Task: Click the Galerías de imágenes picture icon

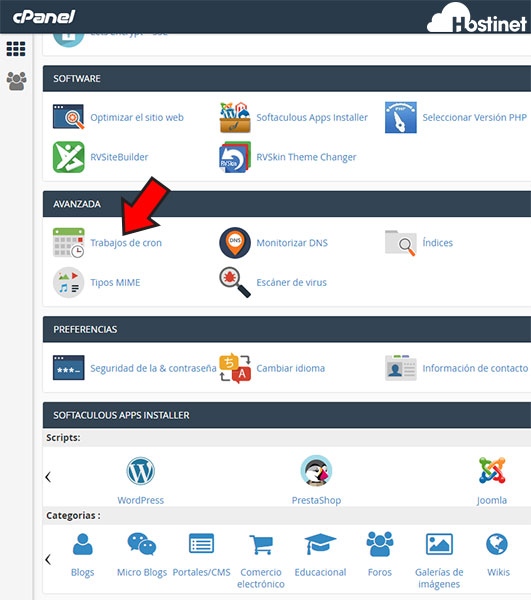Action: [439, 544]
